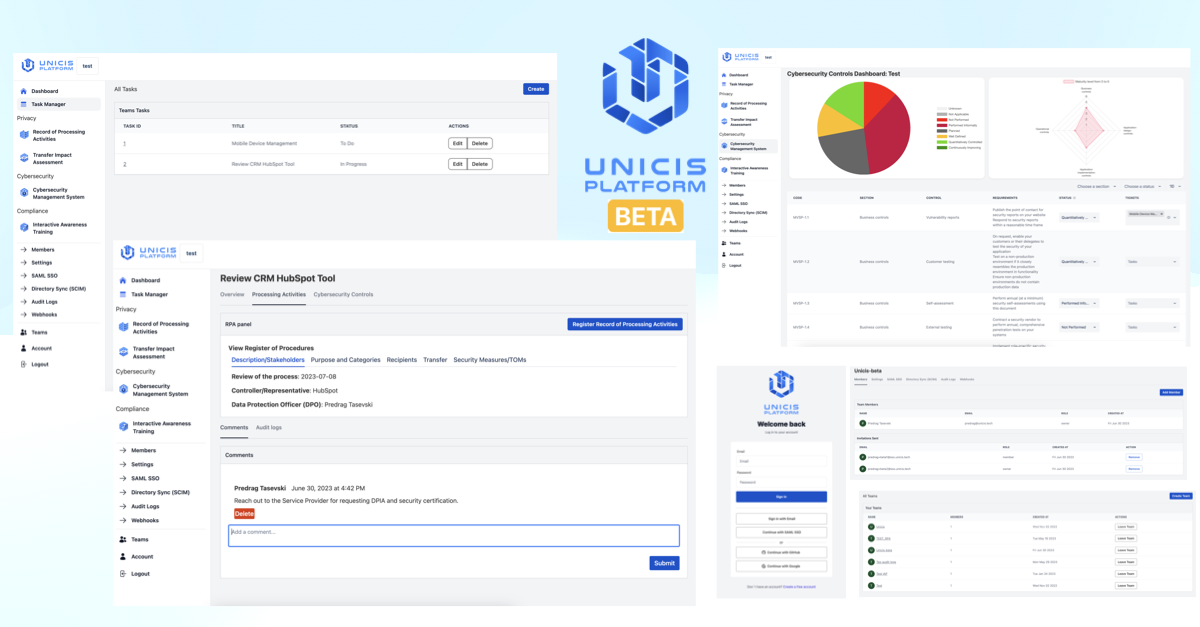Click Task Manager icon in All Tasks window sidebar
This screenshot has height=627, width=1200.
click(x=24, y=104)
